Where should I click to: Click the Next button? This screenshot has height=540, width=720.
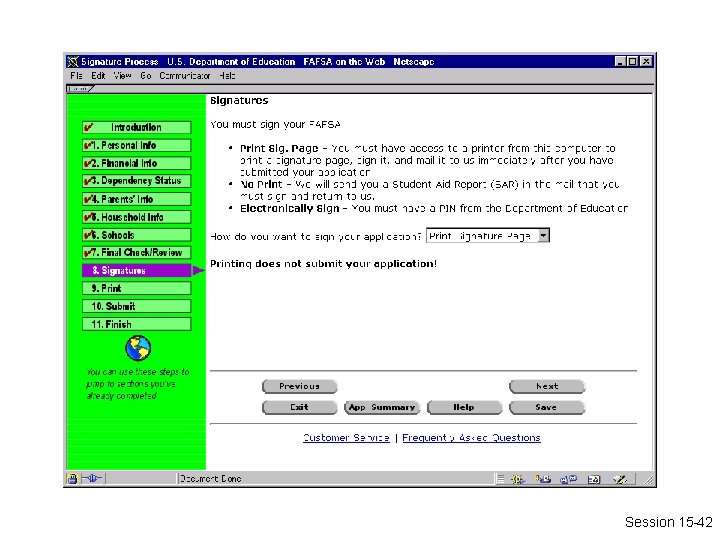point(547,386)
